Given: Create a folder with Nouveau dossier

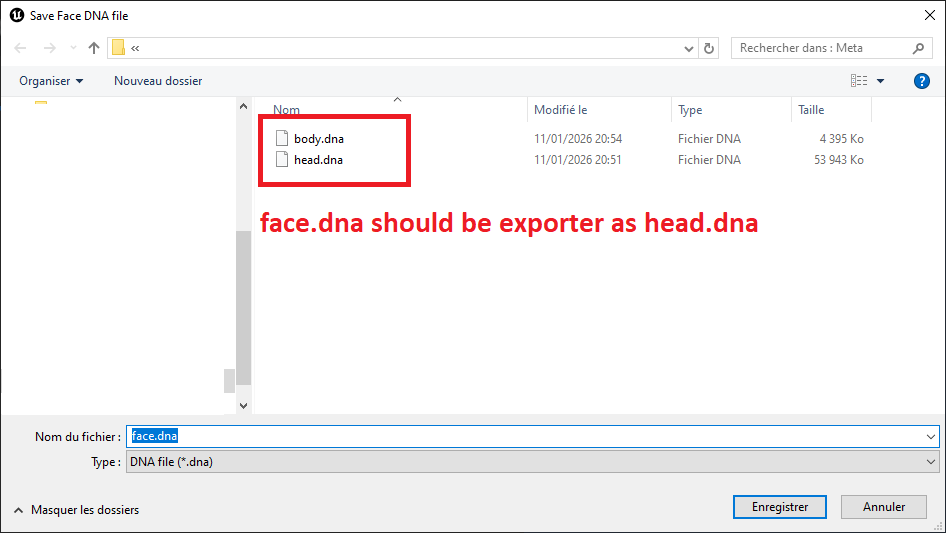Looking at the screenshot, I should click(158, 81).
